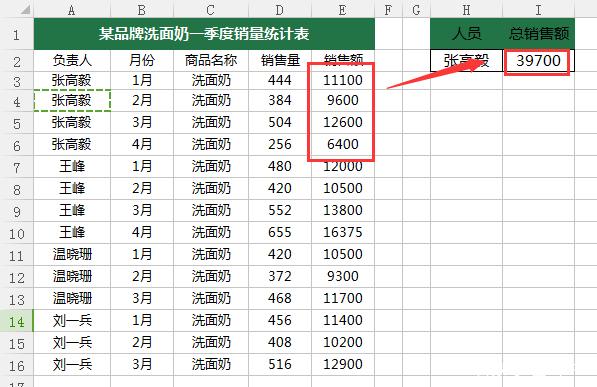Image resolution: width=597 pixels, height=387 pixels.
Task: Click the 总销售额 header cell
Action: 538,34
